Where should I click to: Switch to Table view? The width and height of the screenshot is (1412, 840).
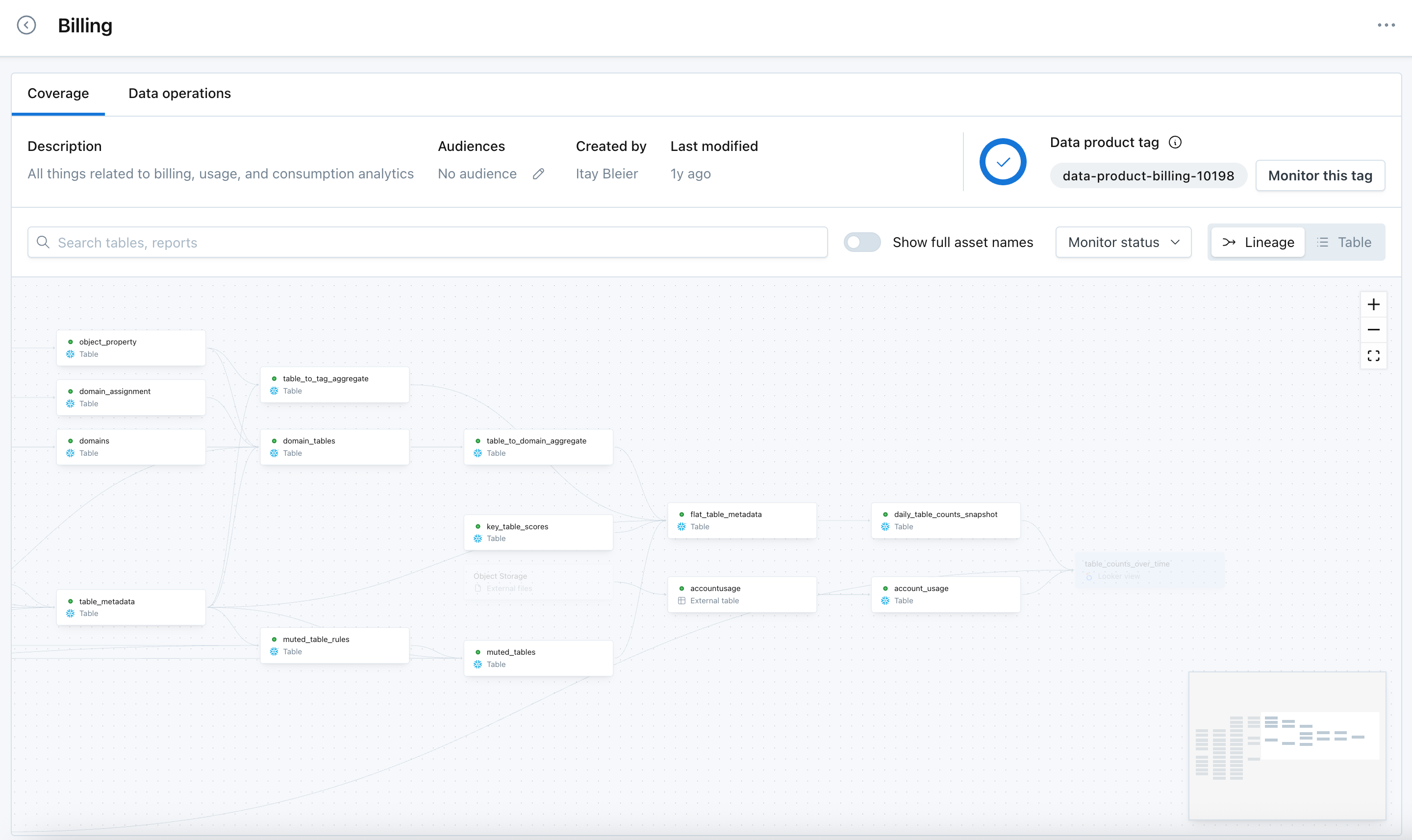pyautogui.click(x=1344, y=242)
